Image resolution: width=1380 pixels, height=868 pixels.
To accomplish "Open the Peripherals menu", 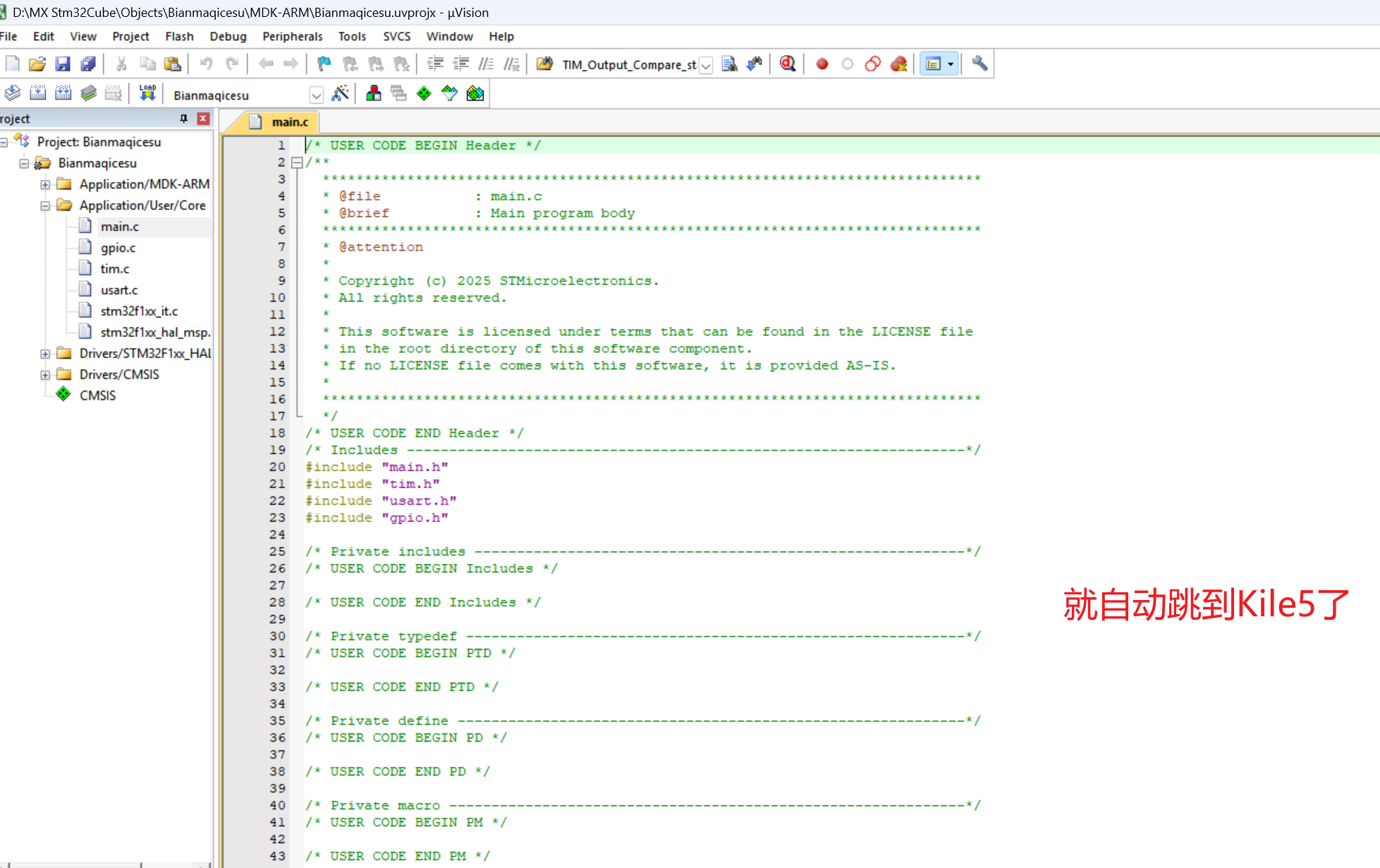I will click(x=292, y=37).
